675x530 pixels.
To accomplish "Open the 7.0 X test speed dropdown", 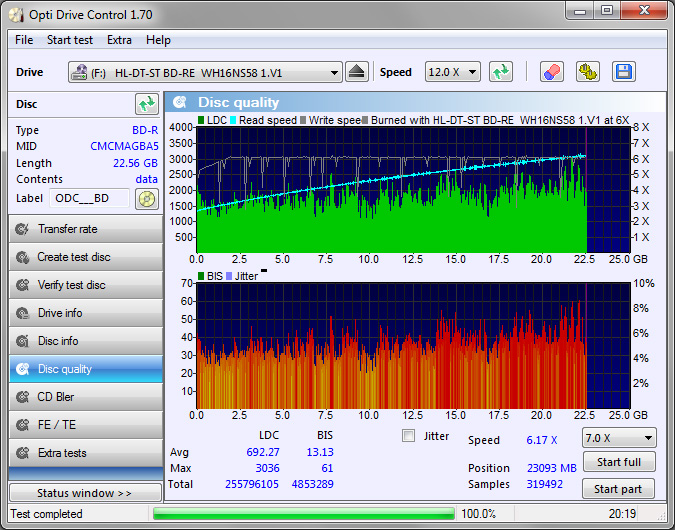I will 619,439.
